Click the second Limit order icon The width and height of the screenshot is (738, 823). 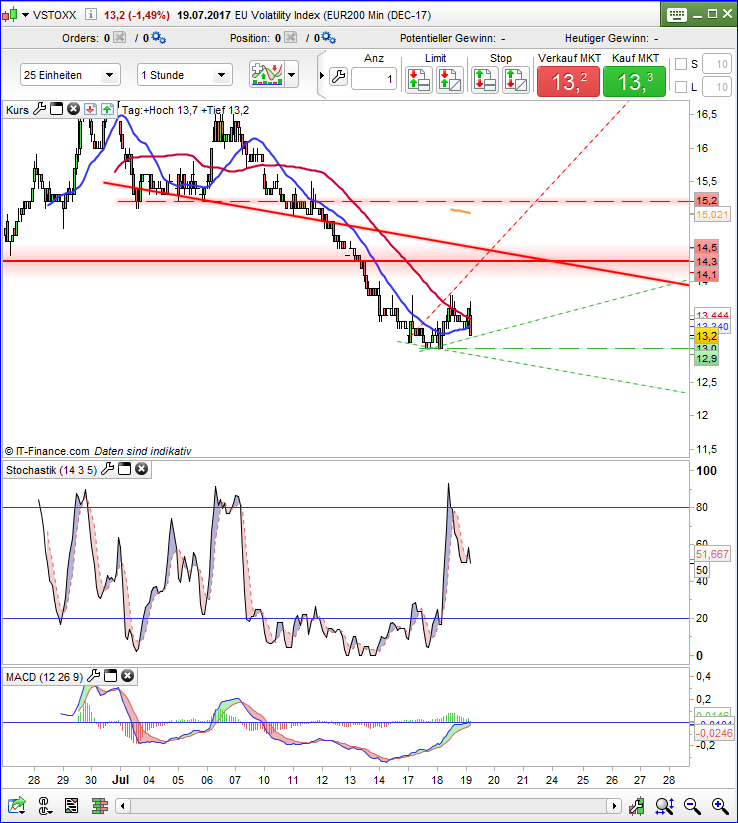coord(450,80)
